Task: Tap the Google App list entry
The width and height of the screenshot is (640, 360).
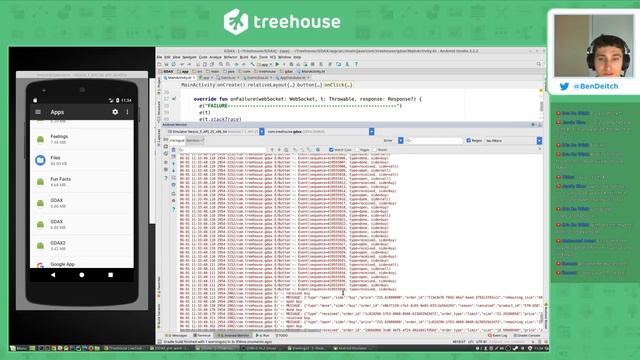Action: click(x=82, y=264)
